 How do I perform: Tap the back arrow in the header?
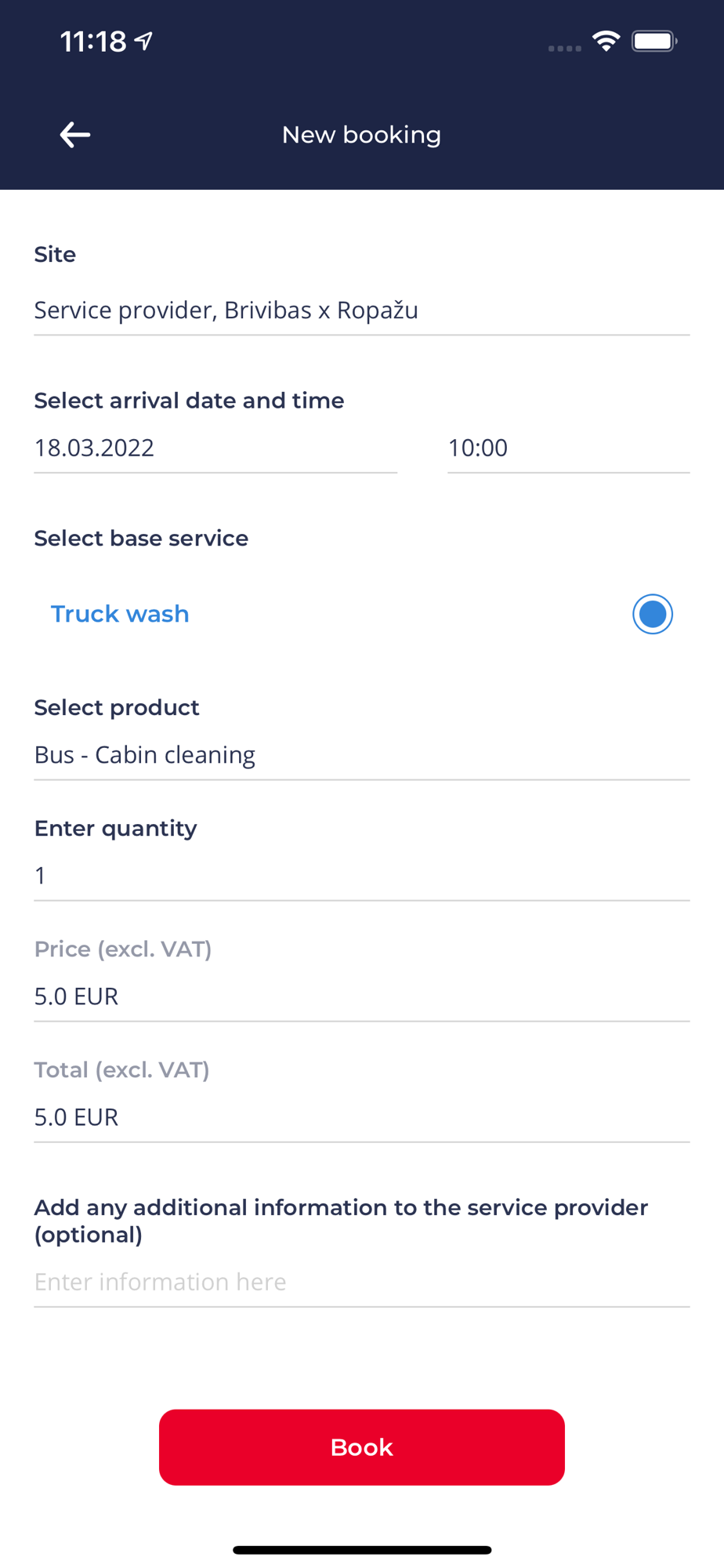[x=75, y=135]
